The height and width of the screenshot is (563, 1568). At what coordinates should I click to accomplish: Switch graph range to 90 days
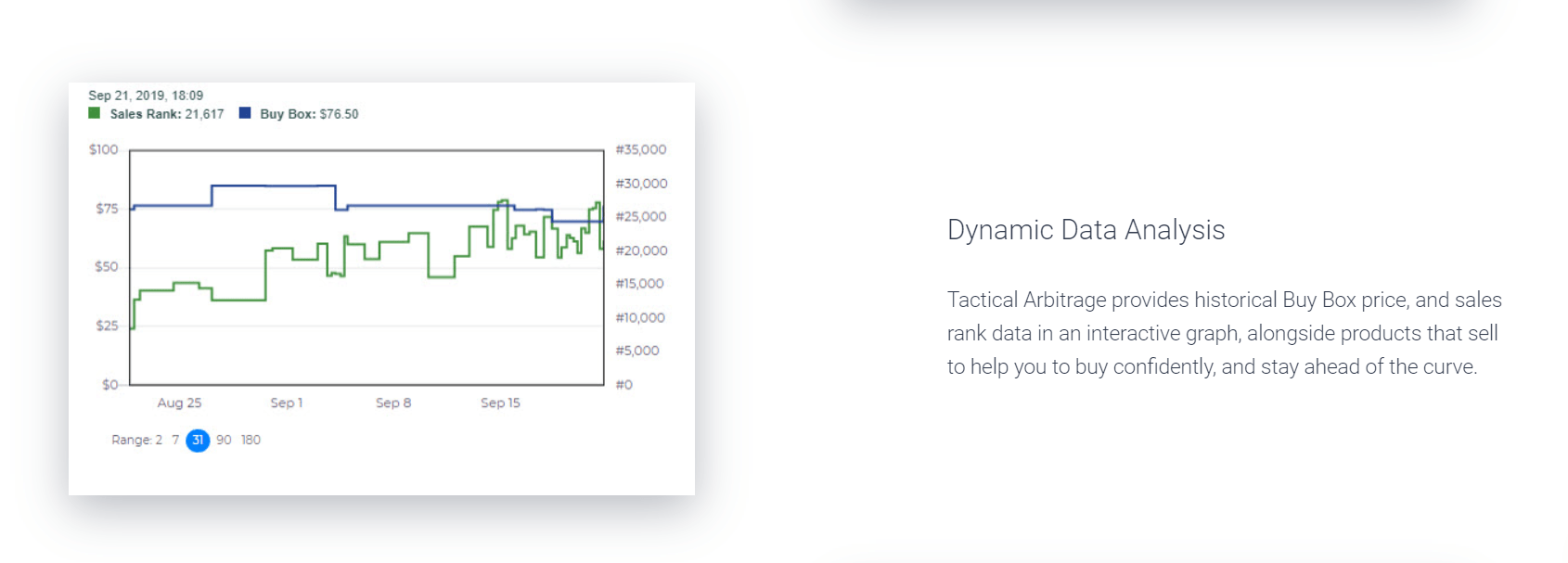[x=224, y=440]
